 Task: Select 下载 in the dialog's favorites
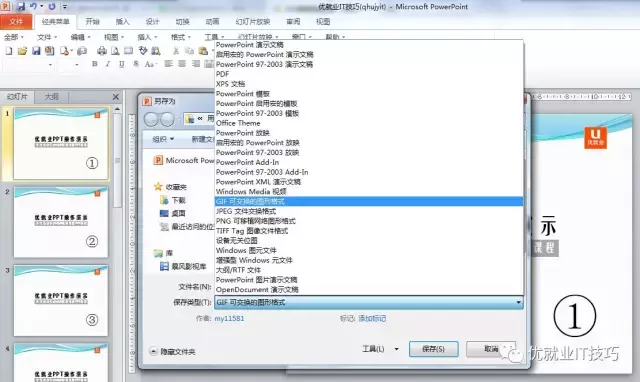[173, 200]
